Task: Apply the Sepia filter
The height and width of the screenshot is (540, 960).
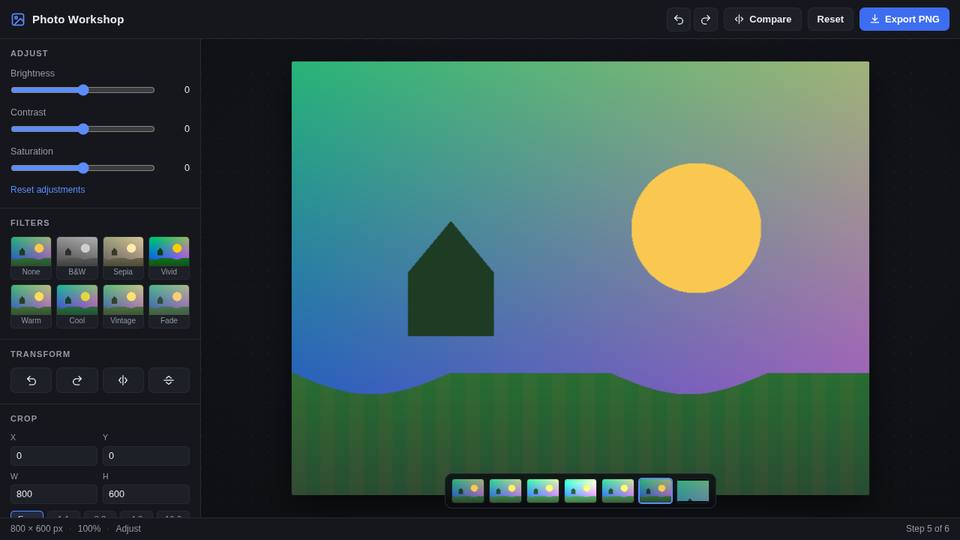Action: coord(123,258)
